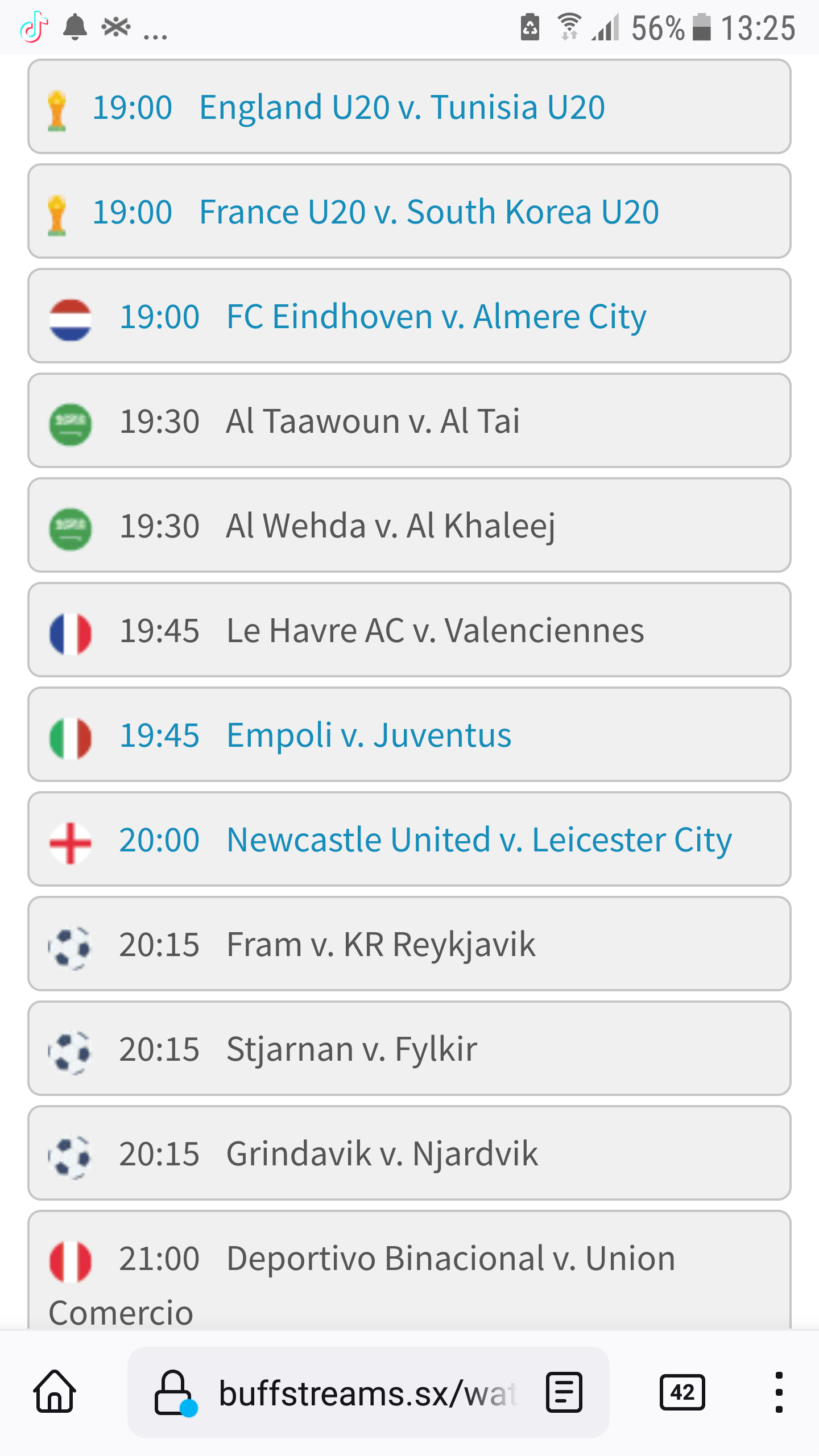Open Deportivo Binacional v. Union Comercio match
This screenshot has height=1456, width=819.
tap(409, 1271)
